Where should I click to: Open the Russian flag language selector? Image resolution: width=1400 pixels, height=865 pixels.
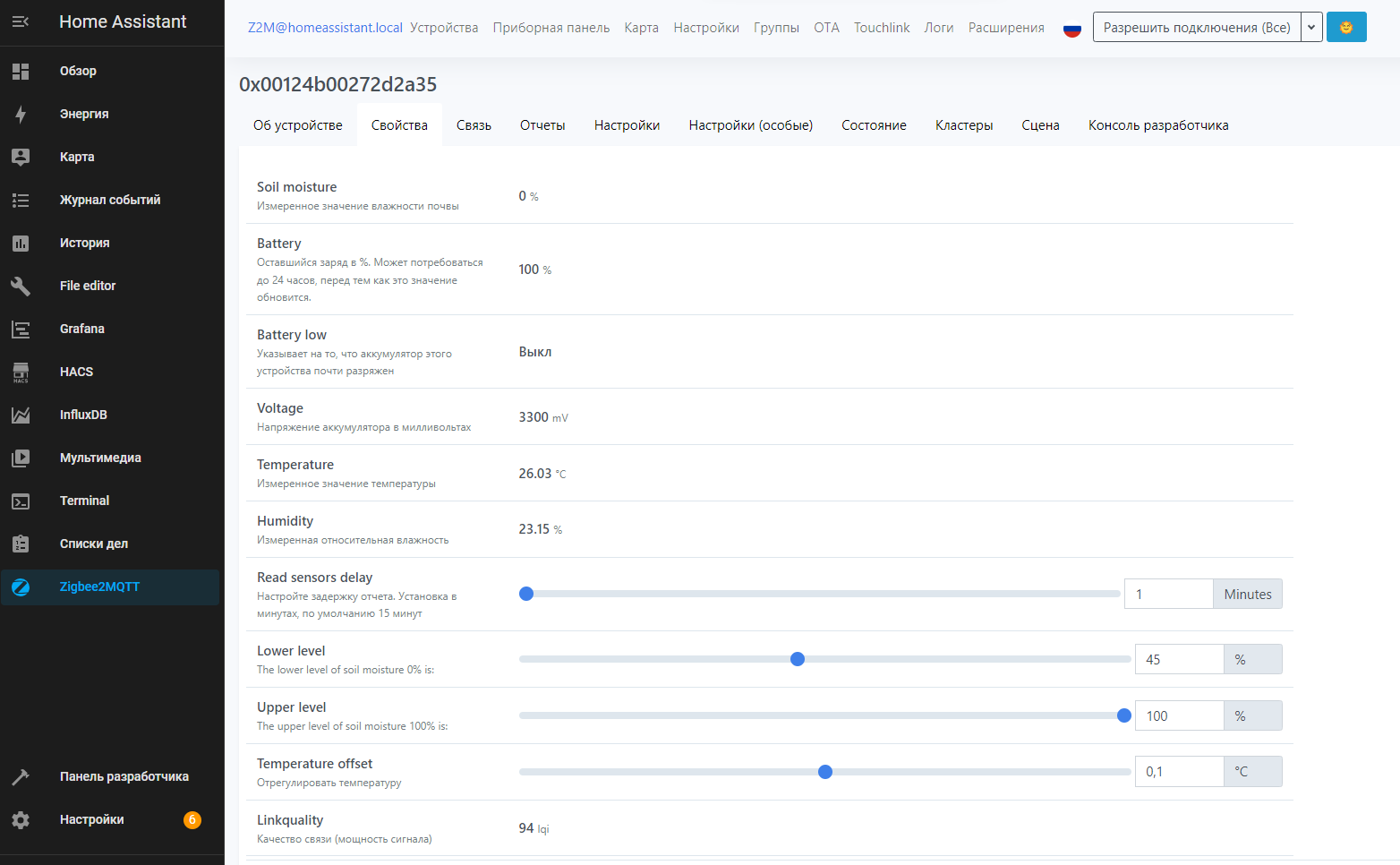pos(1071,29)
